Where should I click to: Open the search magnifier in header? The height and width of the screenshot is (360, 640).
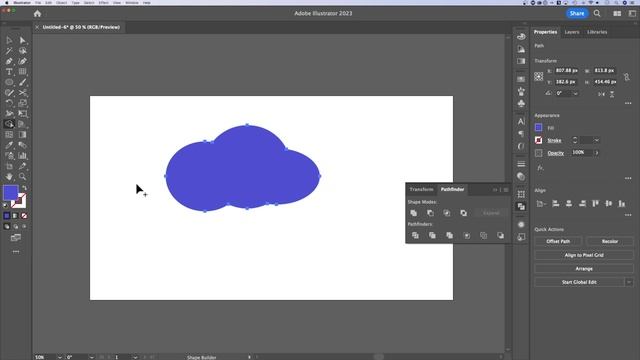pyautogui.click(x=597, y=13)
